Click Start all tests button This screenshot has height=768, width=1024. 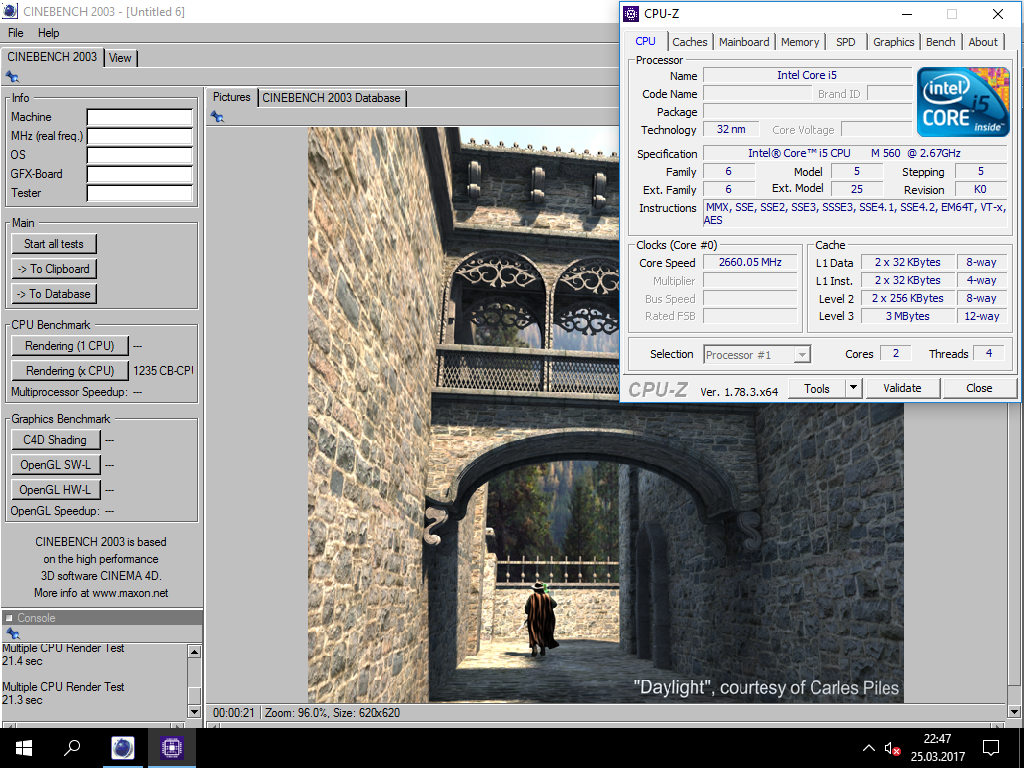(54, 244)
